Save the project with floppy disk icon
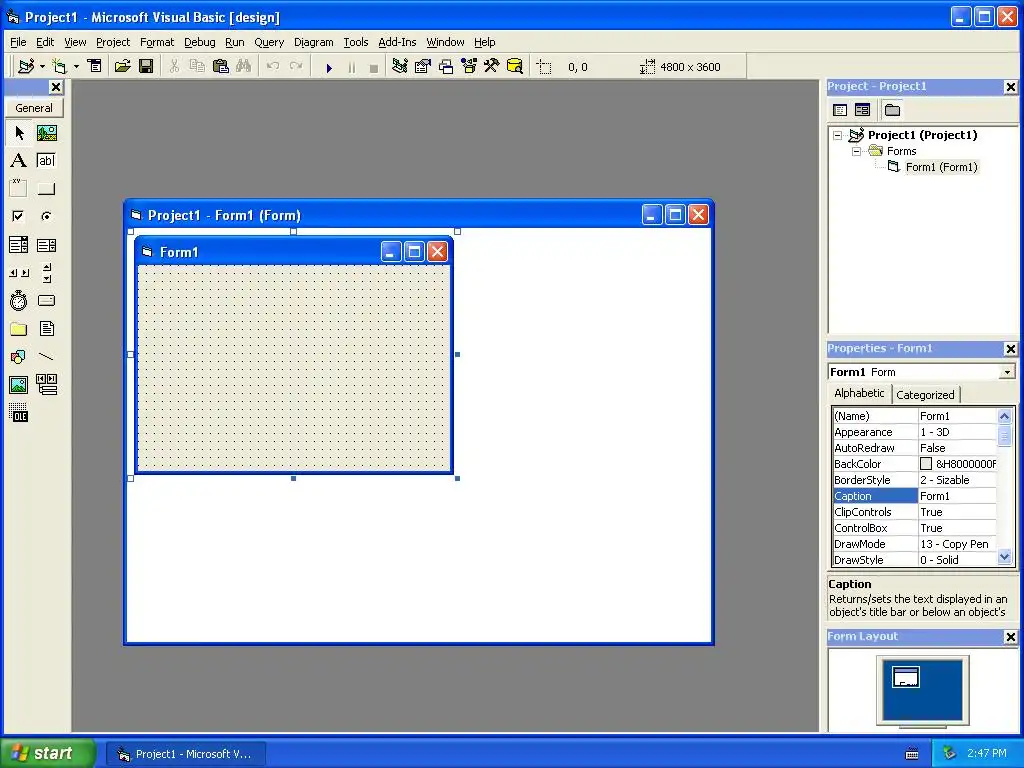 tap(146, 66)
